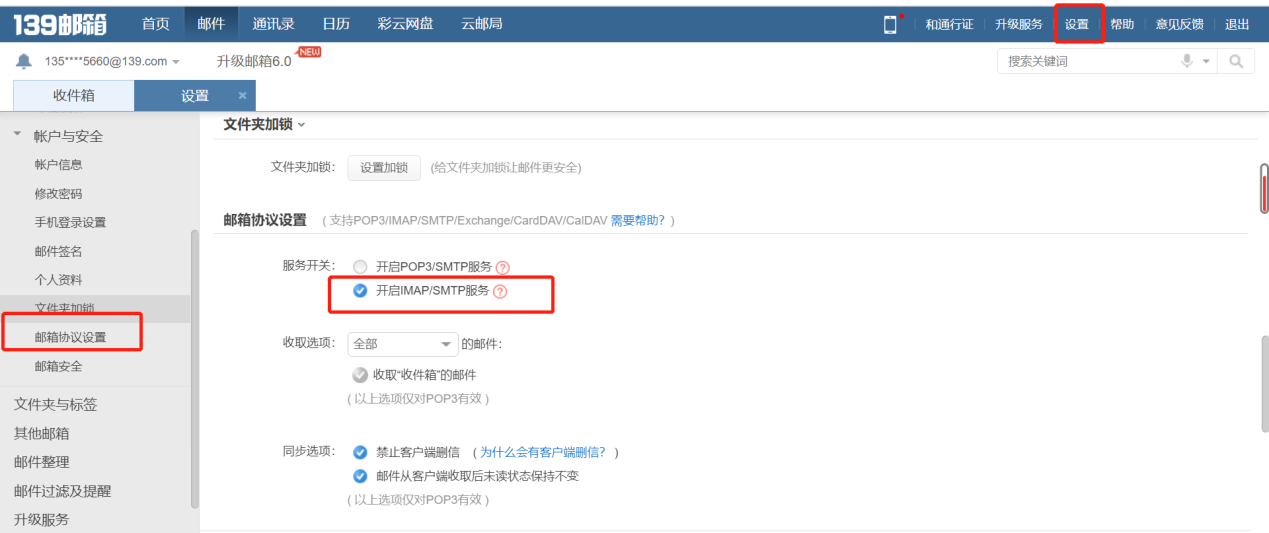Open 修改密码 in the sidebar
1269x533 pixels.
pos(59,194)
